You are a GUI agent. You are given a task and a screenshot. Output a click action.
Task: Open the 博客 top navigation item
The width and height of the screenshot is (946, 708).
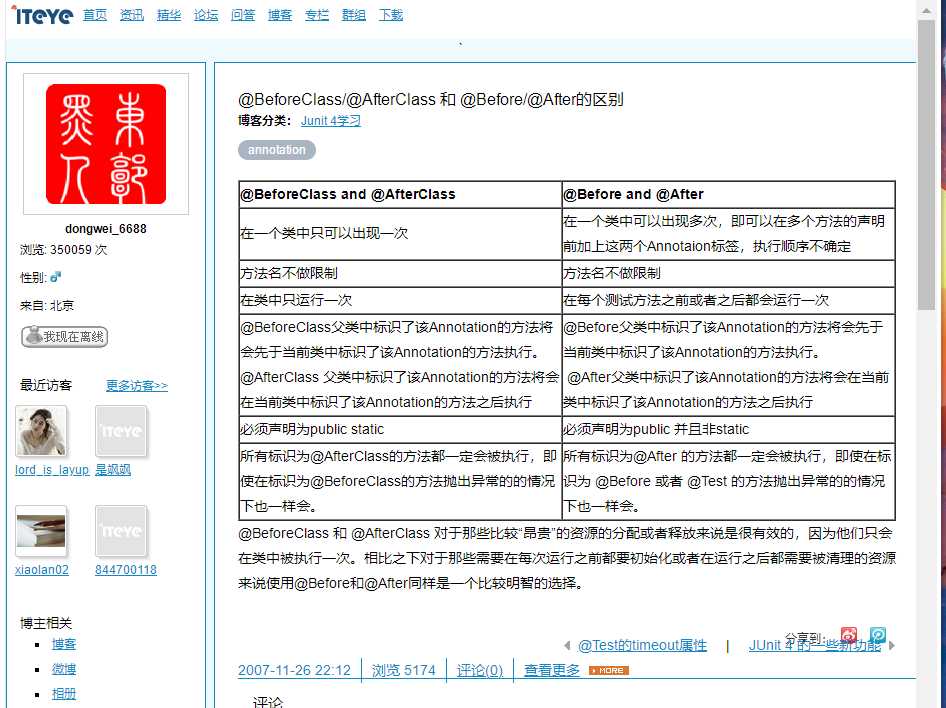(280, 15)
